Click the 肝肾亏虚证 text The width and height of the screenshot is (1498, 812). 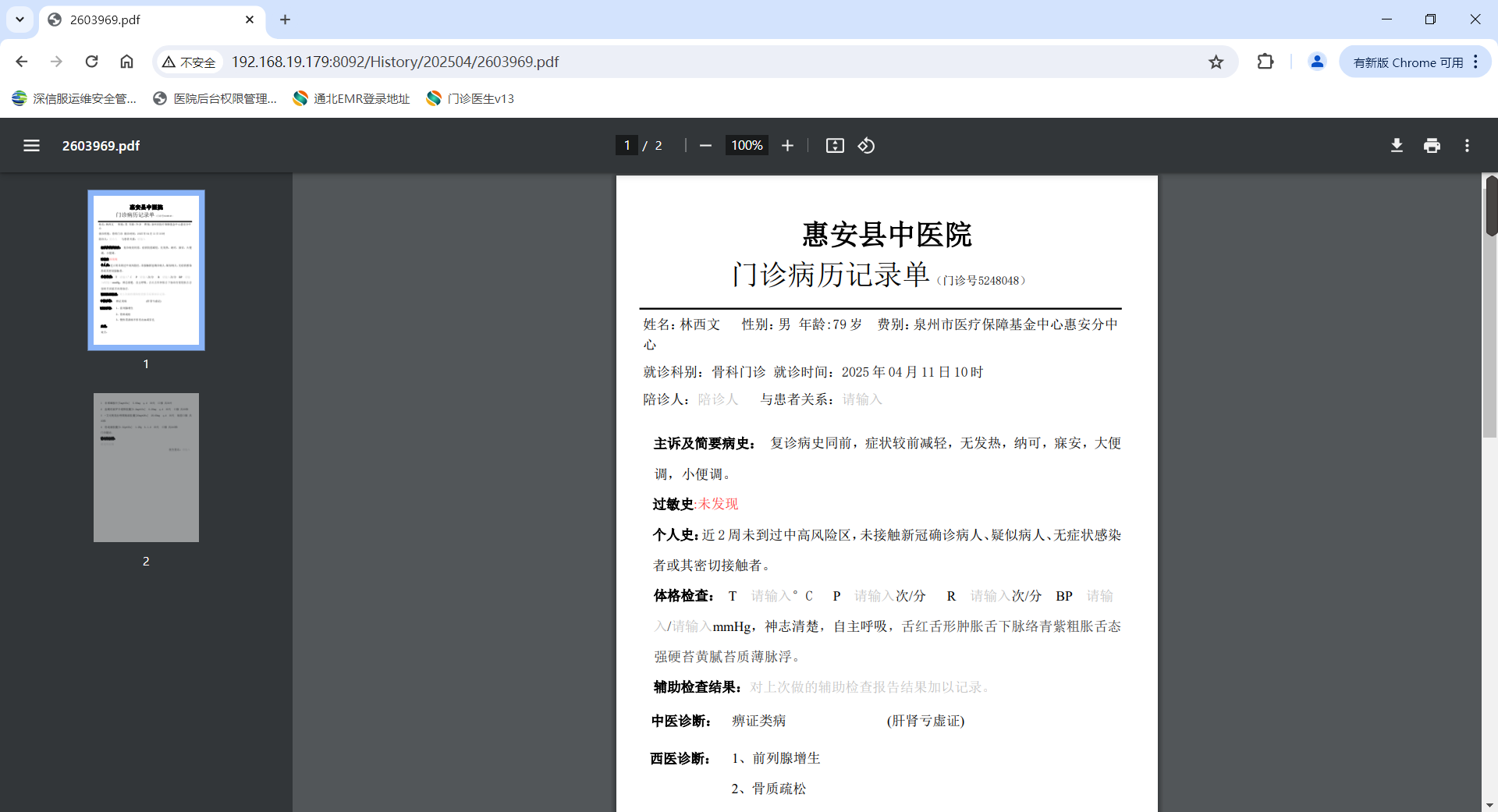925,721
